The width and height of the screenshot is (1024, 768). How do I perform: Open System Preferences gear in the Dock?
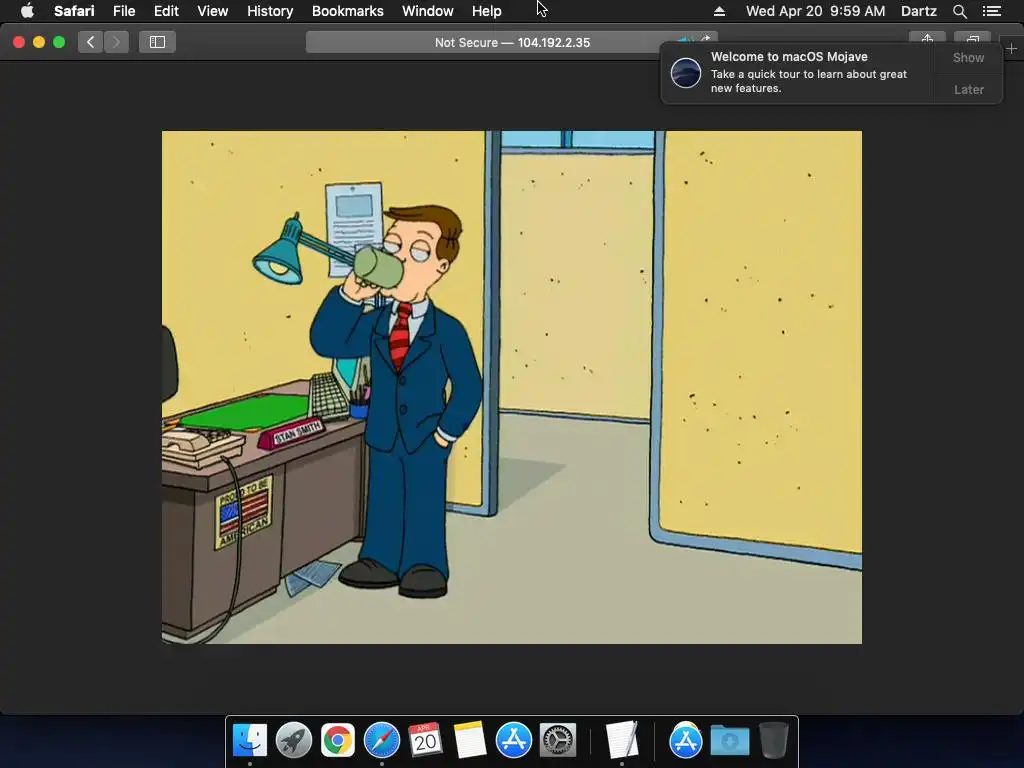[x=557, y=740]
